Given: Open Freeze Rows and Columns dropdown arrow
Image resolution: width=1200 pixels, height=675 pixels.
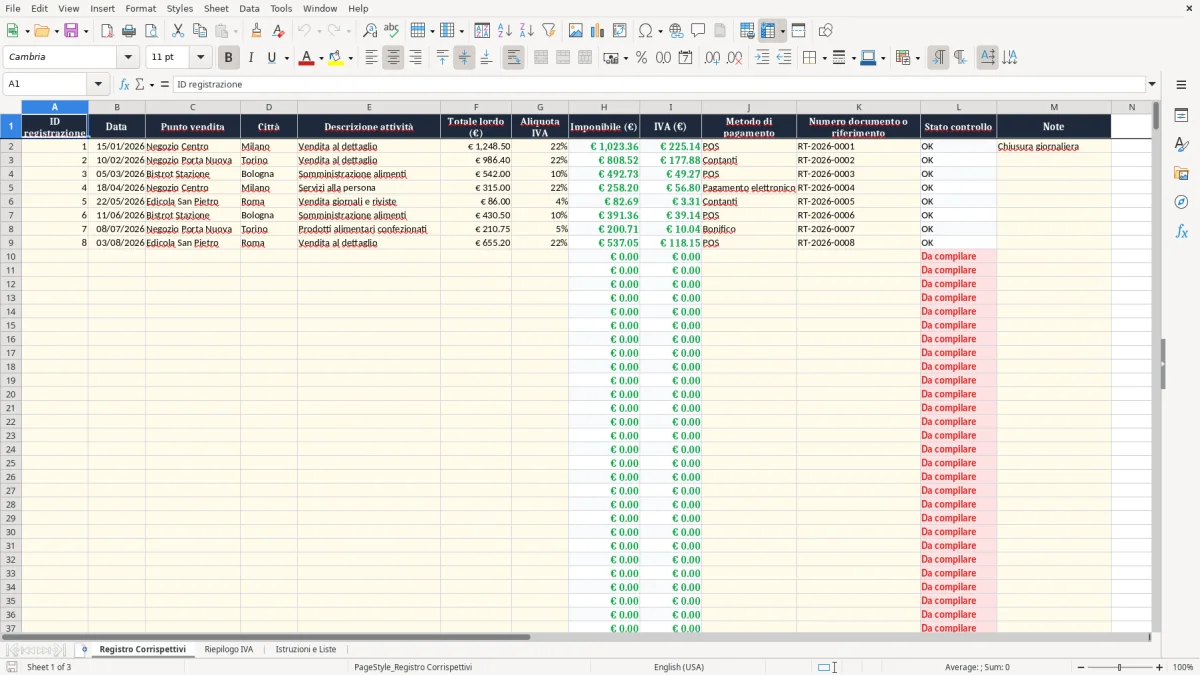Looking at the screenshot, I should click(783, 31).
